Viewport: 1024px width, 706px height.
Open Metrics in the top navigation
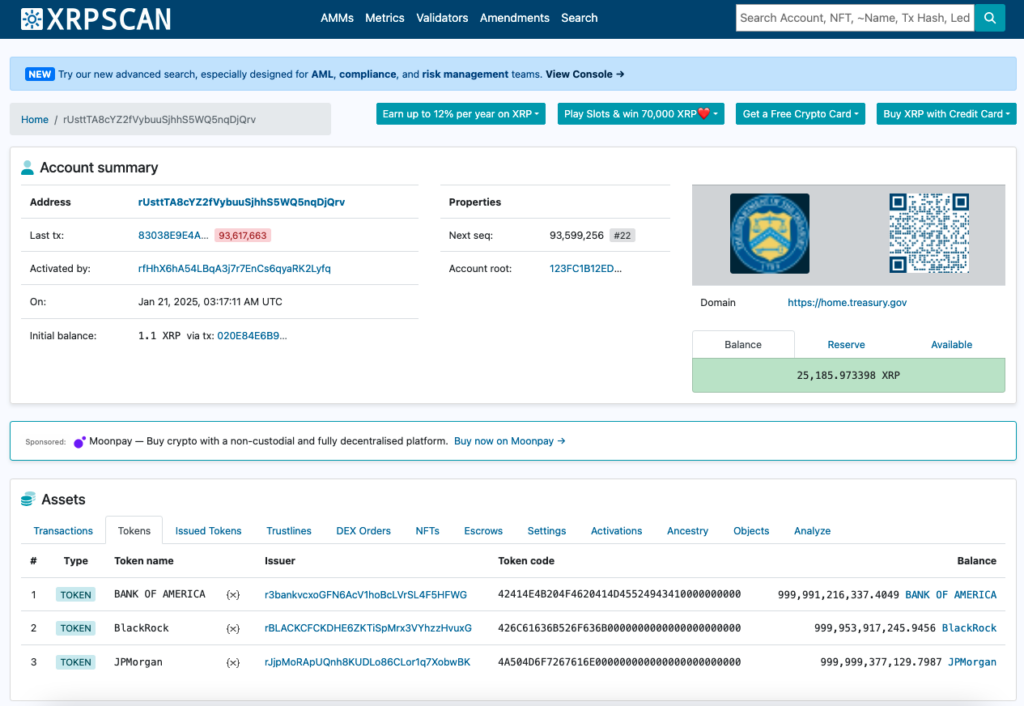385,18
